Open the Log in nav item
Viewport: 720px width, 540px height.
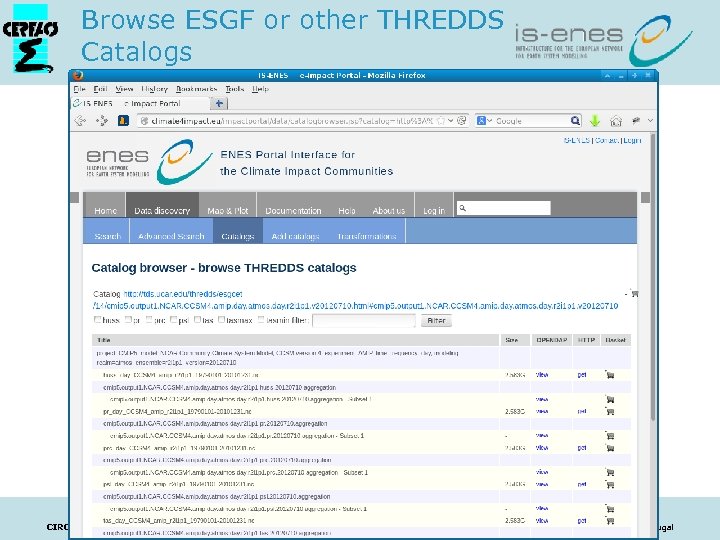pos(434,205)
